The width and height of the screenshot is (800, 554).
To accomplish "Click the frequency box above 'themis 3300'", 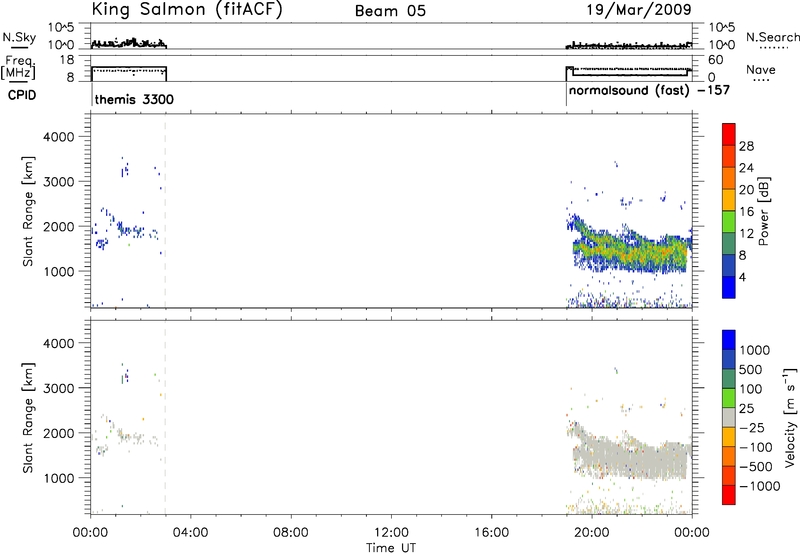I will [129, 73].
